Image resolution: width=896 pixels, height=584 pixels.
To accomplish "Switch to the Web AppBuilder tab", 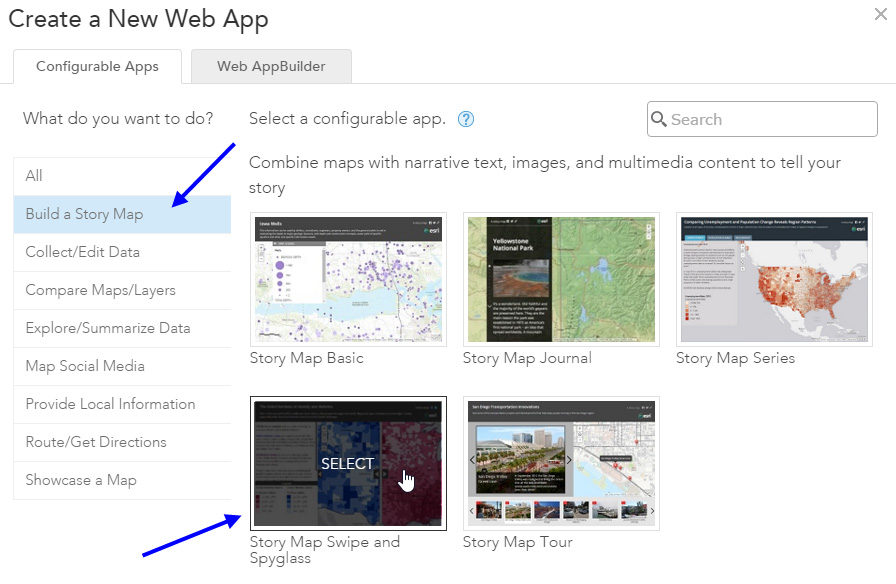I will coord(271,67).
